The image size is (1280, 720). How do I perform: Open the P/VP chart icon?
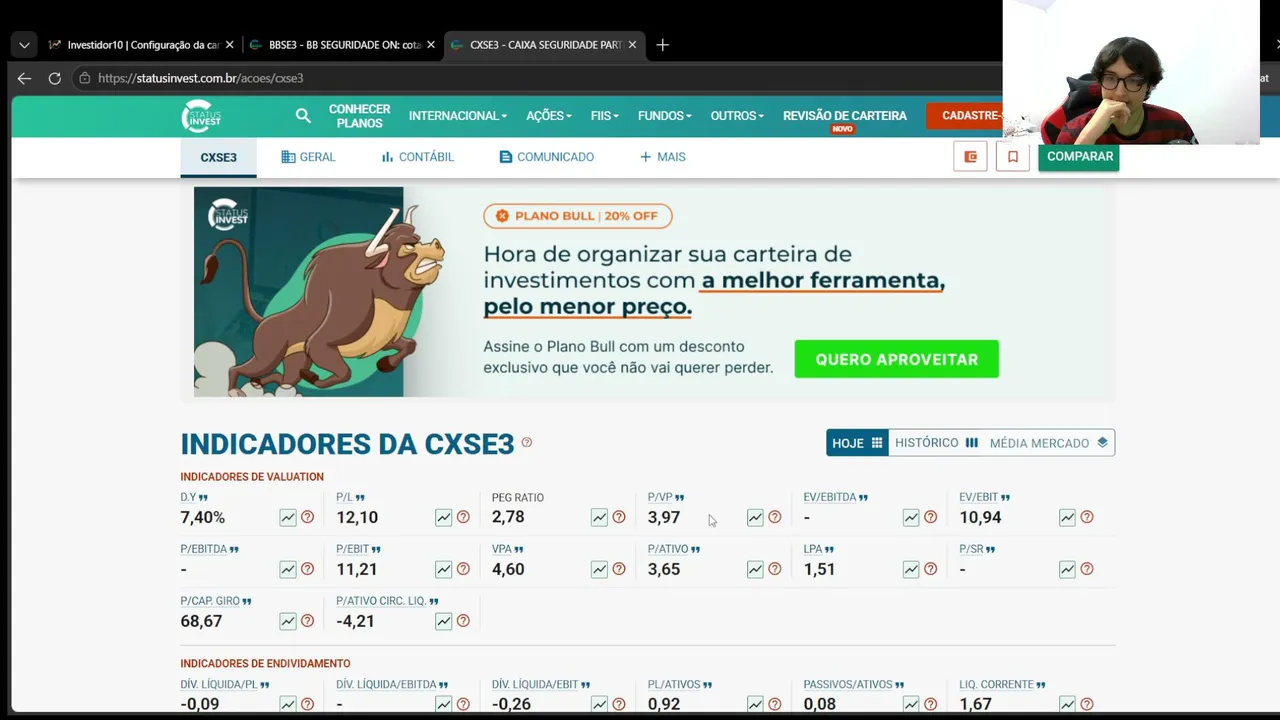point(755,517)
